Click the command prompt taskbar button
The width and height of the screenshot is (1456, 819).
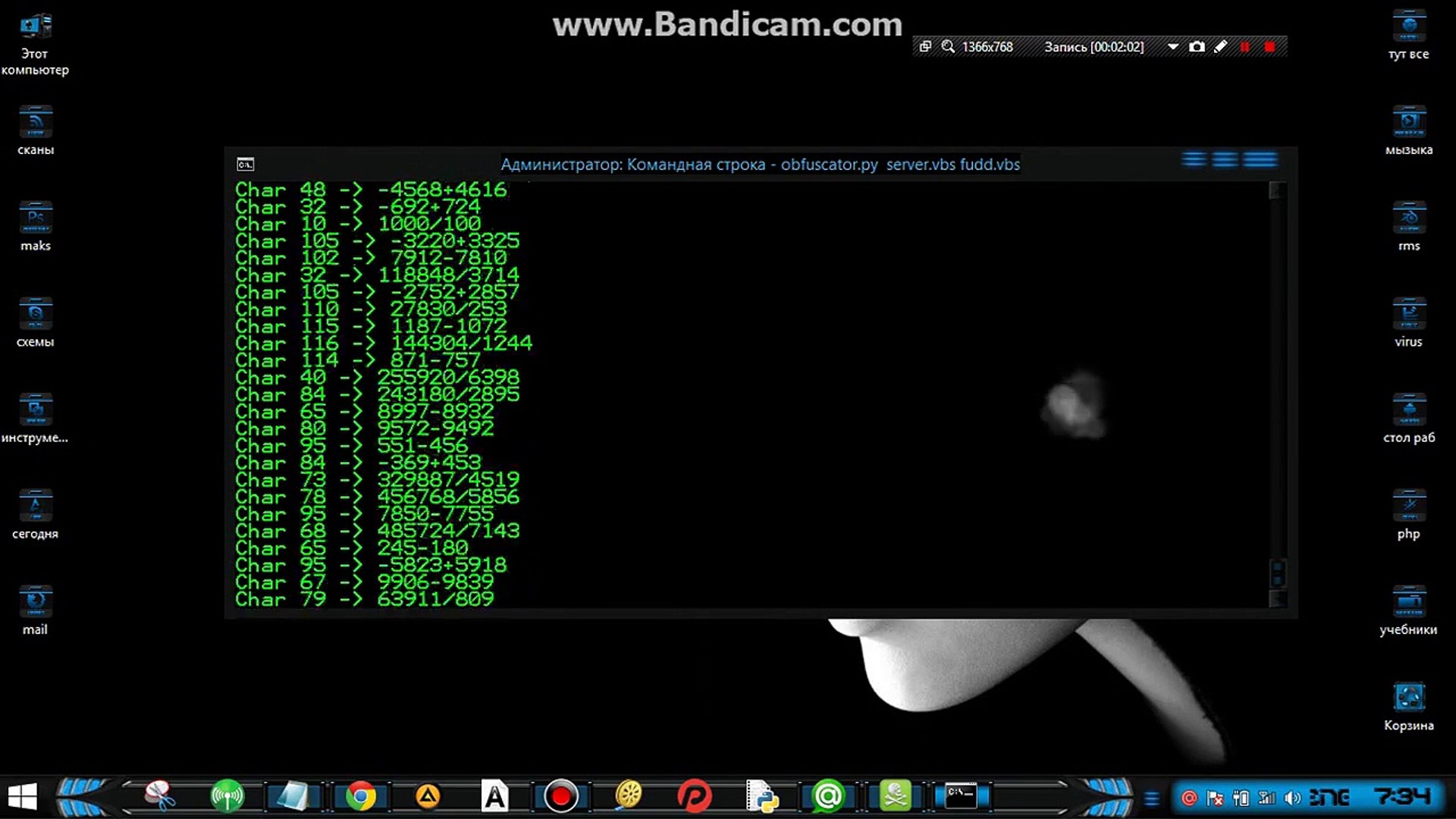pos(961,796)
